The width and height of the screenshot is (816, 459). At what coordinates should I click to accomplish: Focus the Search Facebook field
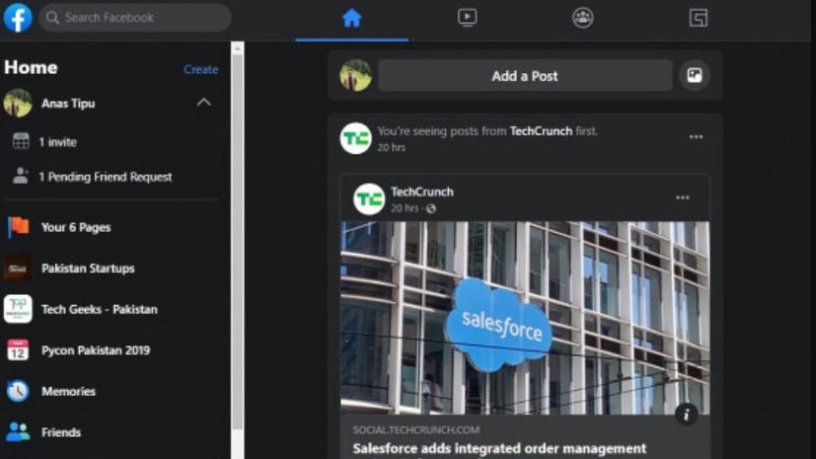coord(135,18)
